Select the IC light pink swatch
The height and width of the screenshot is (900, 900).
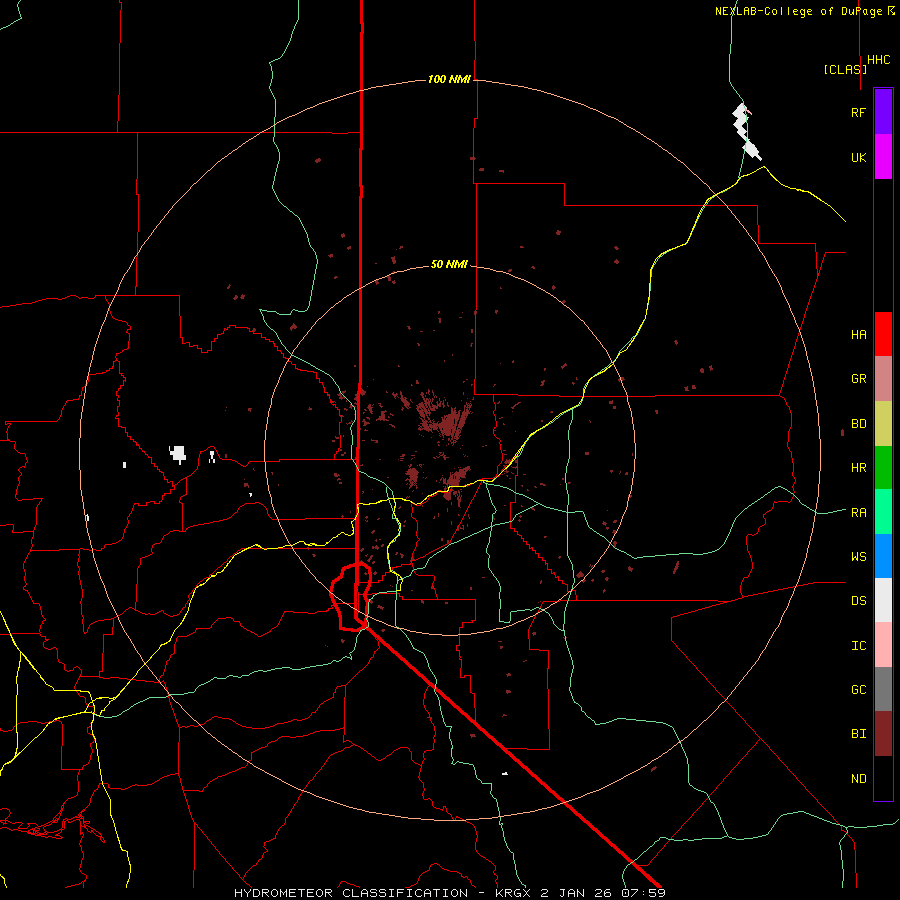883,645
